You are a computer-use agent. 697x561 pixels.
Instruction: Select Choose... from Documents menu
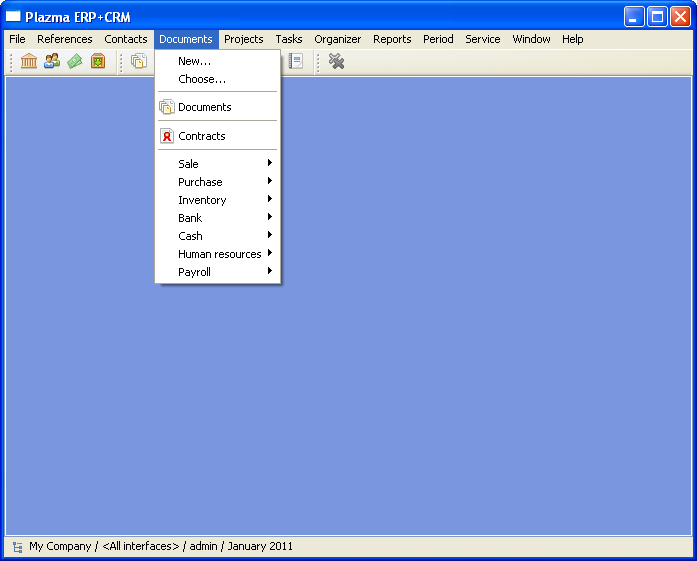201,79
